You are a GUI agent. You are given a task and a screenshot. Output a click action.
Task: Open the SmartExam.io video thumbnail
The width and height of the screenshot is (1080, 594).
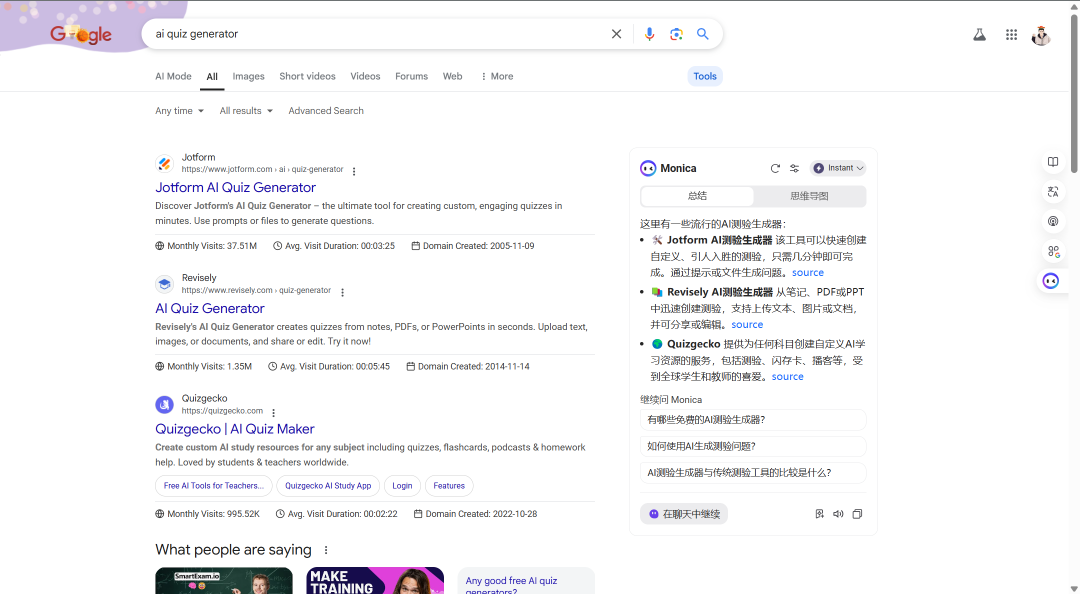pos(224,581)
